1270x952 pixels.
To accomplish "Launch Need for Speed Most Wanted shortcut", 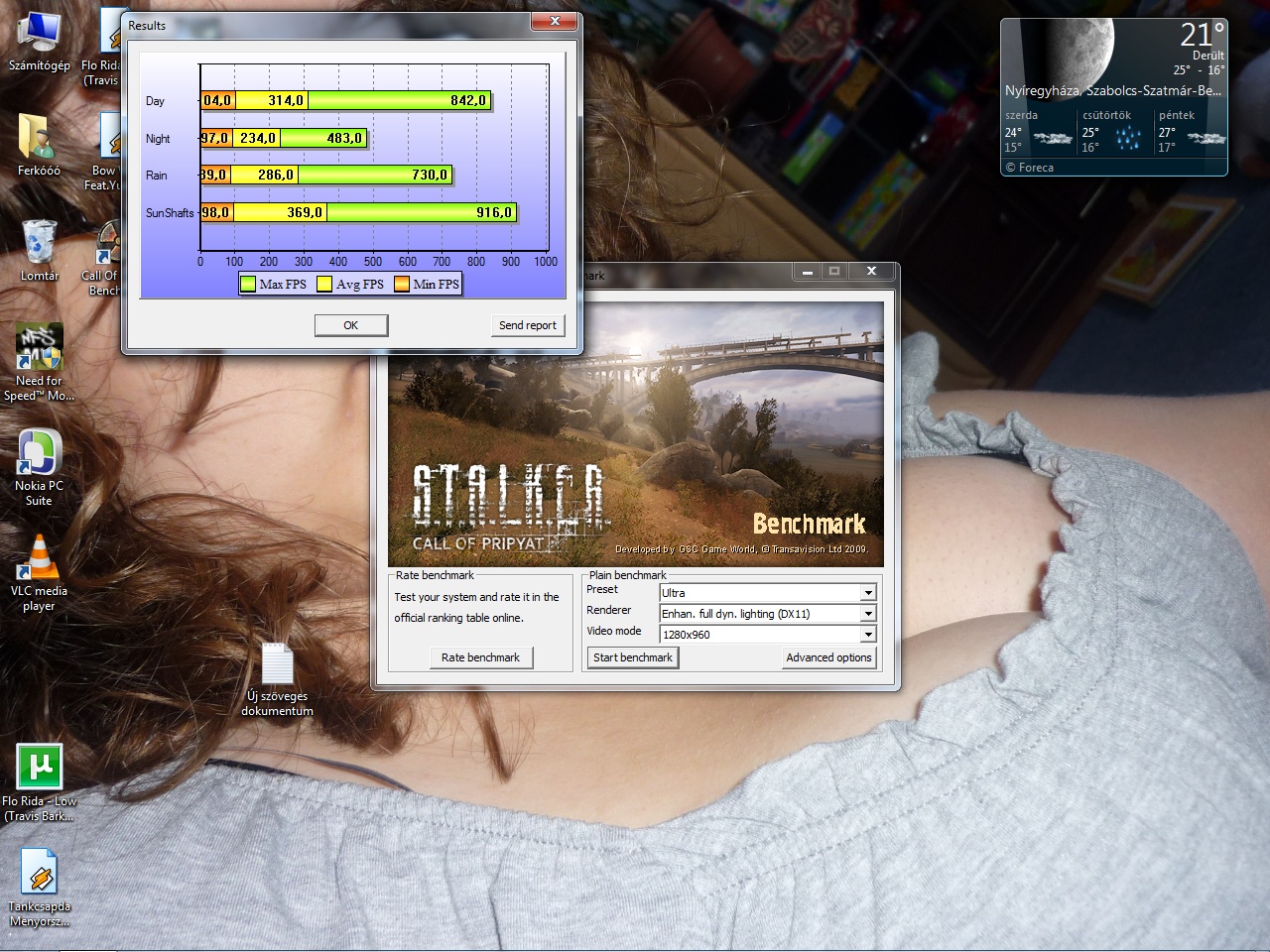I will tap(39, 362).
